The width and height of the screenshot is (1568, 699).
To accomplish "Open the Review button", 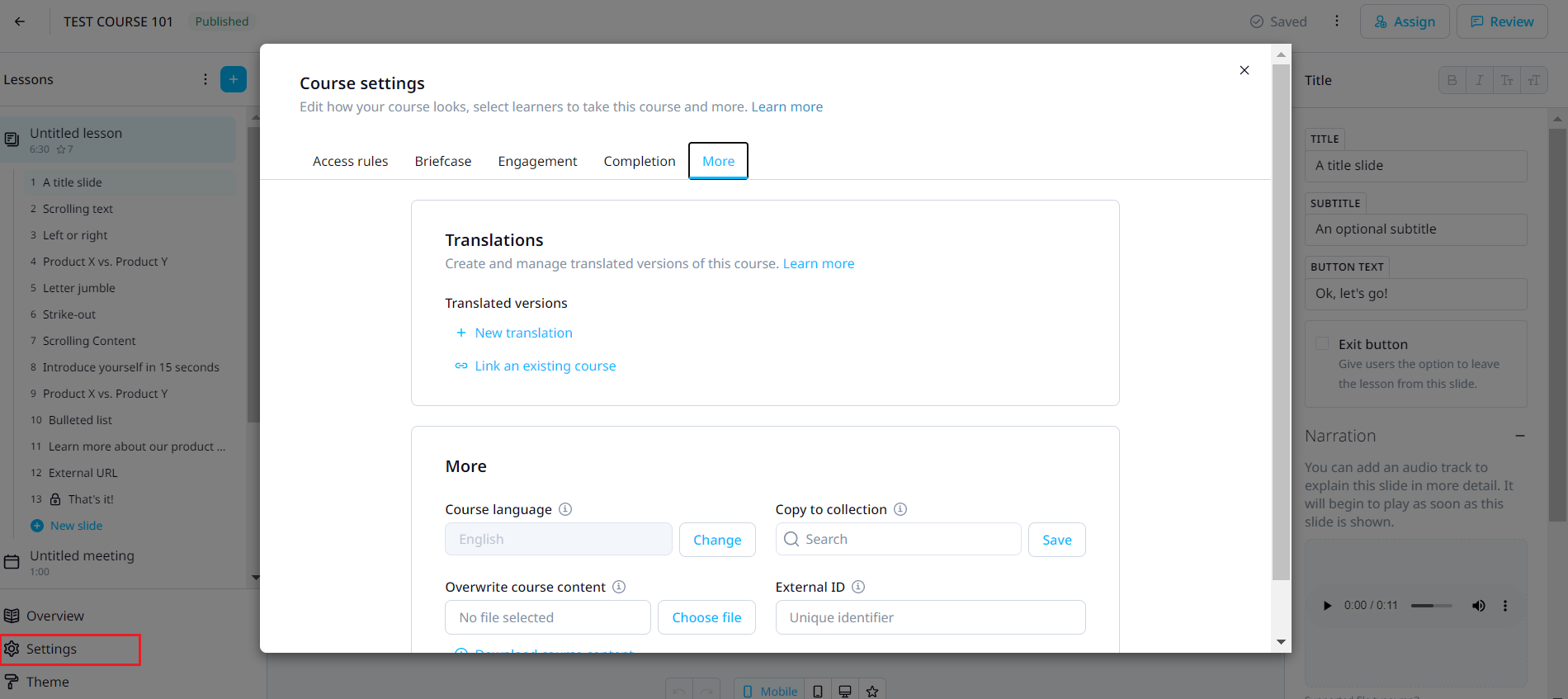I will click(1502, 21).
